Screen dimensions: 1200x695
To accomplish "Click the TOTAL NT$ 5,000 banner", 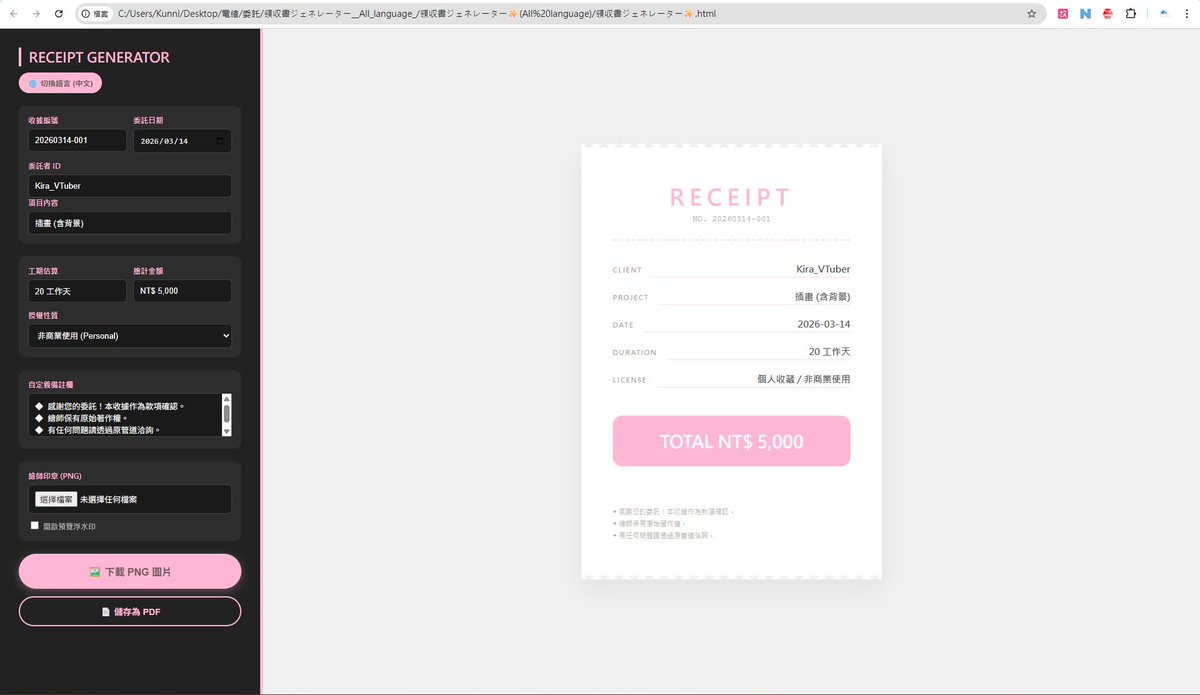I will (731, 441).
